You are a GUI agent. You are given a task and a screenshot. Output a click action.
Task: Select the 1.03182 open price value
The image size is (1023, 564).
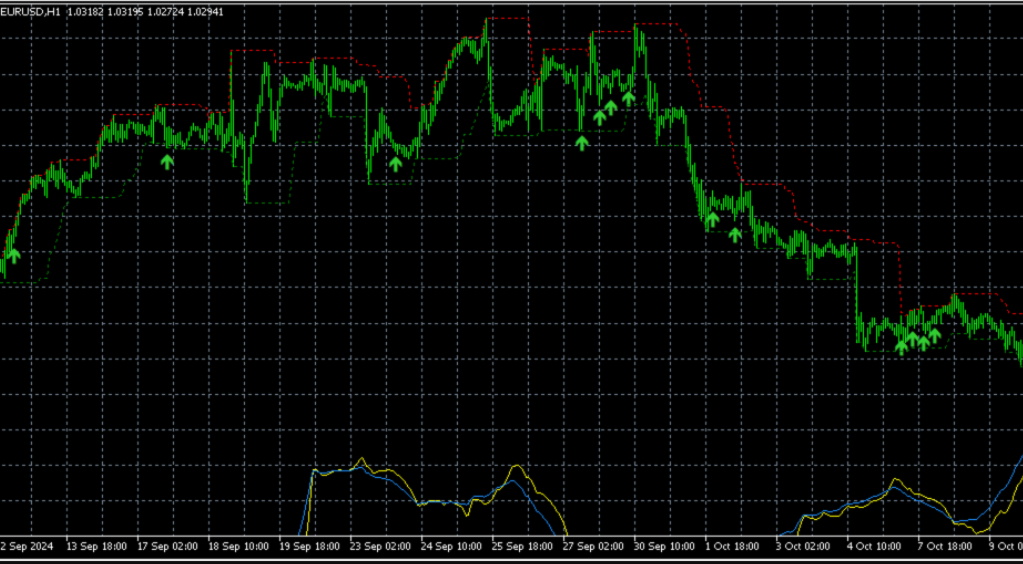tap(85, 12)
